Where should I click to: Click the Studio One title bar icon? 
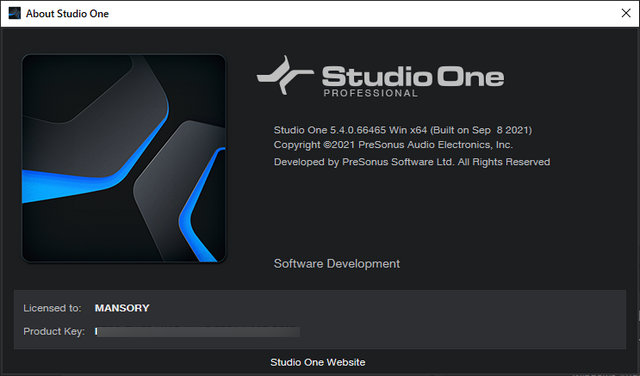coord(14,13)
